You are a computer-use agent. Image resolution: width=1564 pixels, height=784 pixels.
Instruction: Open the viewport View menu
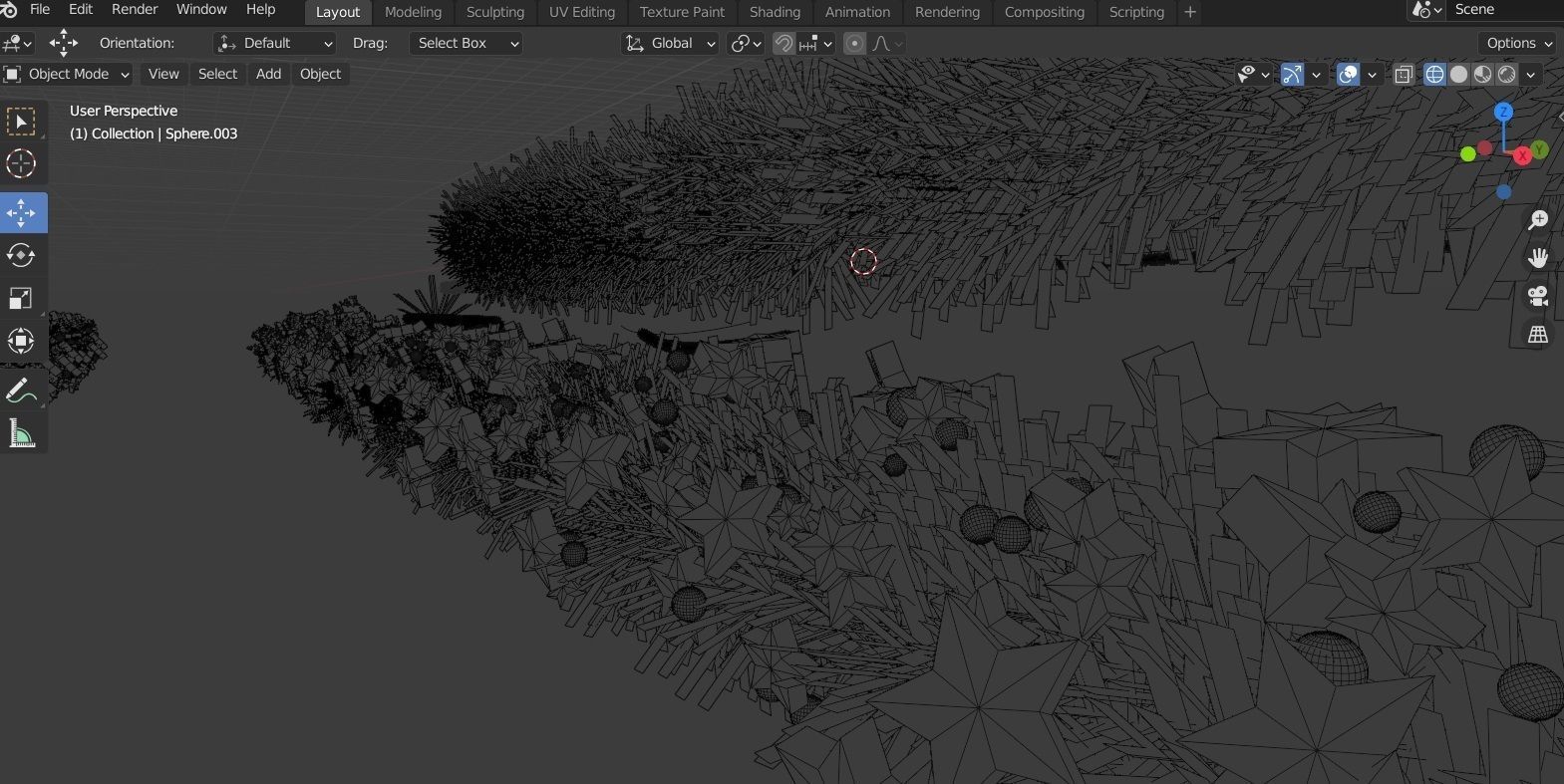pyautogui.click(x=163, y=74)
